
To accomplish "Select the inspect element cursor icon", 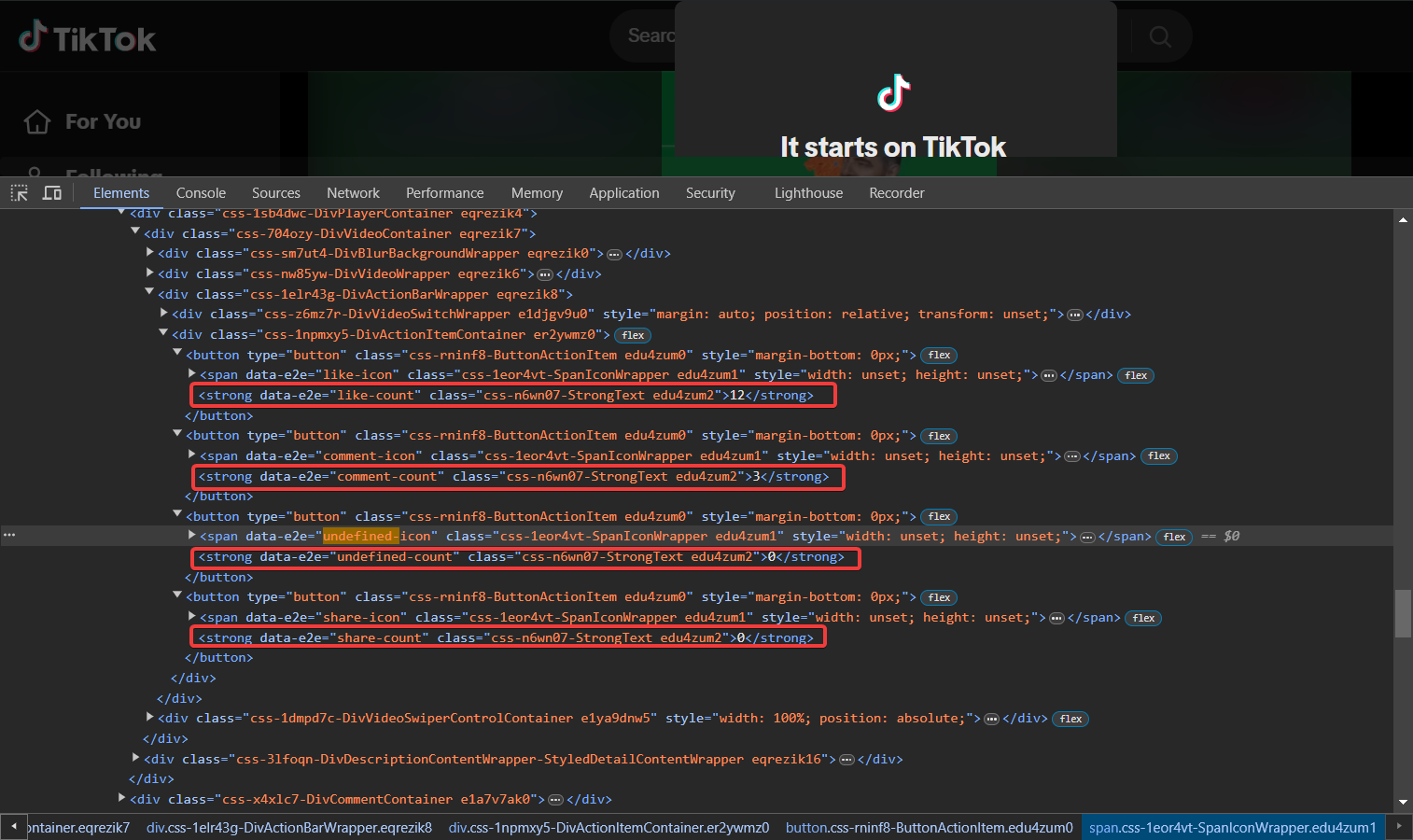I will 19,192.
